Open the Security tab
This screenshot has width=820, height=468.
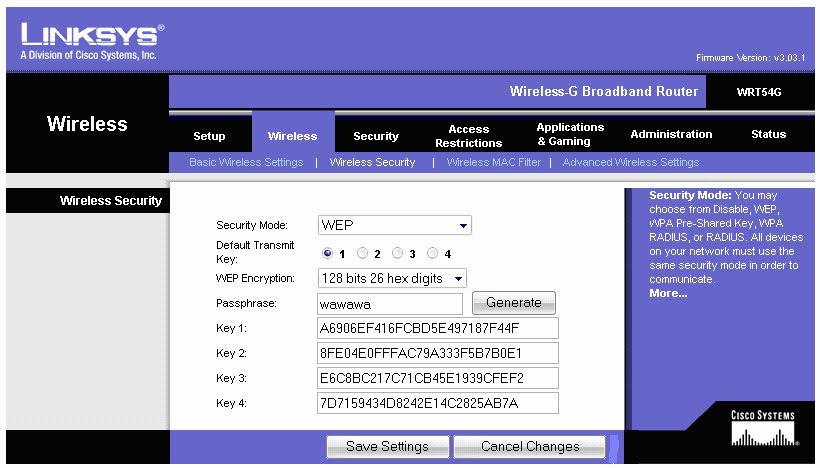click(x=376, y=136)
